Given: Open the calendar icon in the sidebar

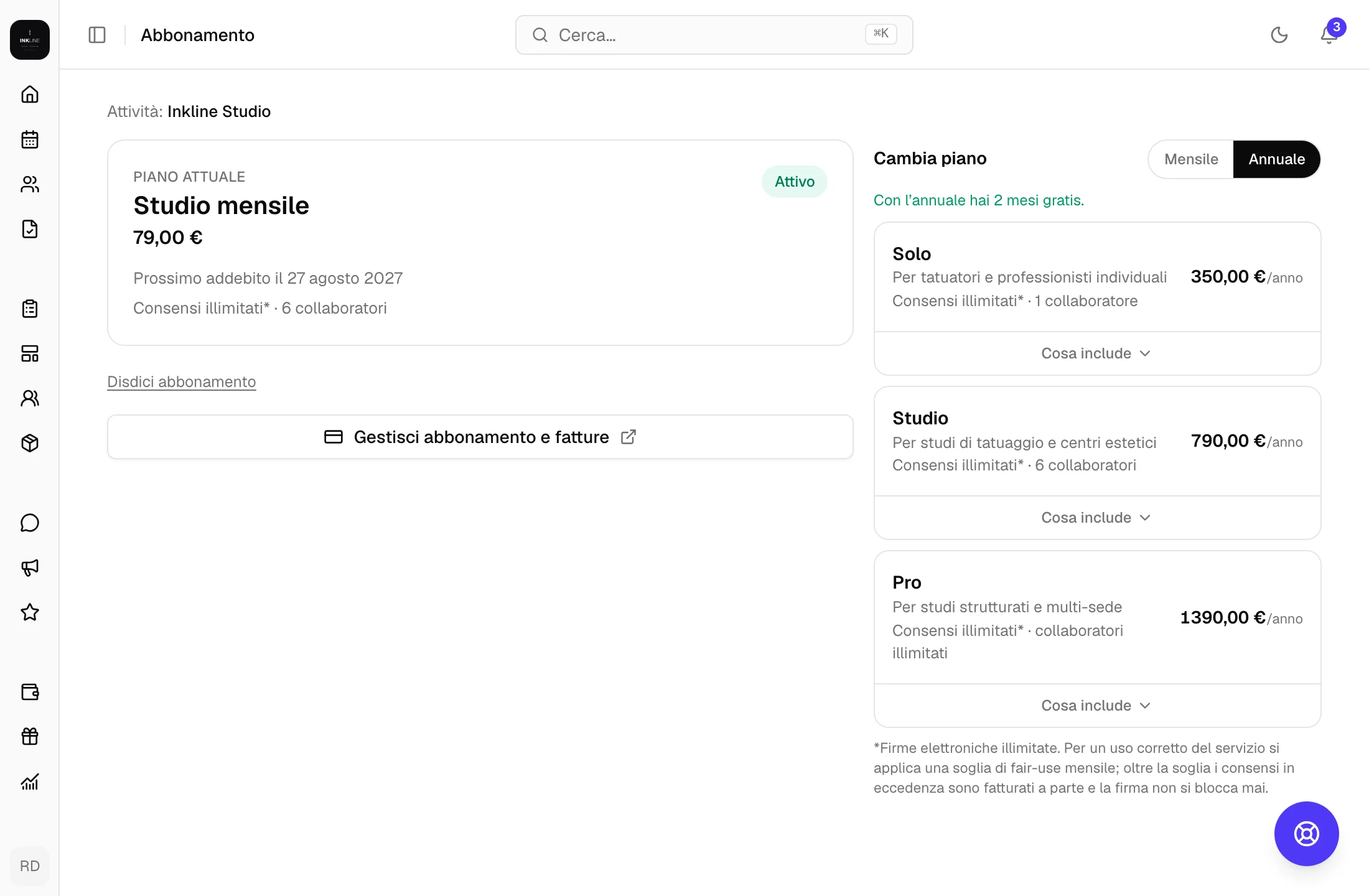Looking at the screenshot, I should 30,139.
